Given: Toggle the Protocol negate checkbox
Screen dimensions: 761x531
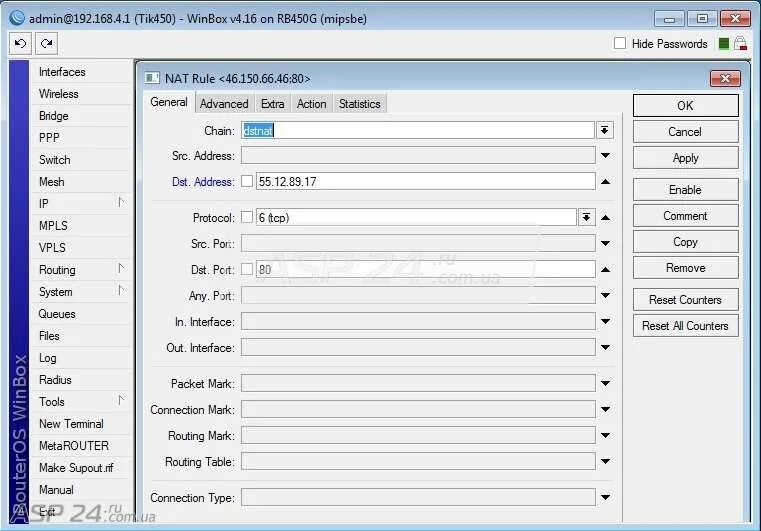Looking at the screenshot, I should pos(247,217).
